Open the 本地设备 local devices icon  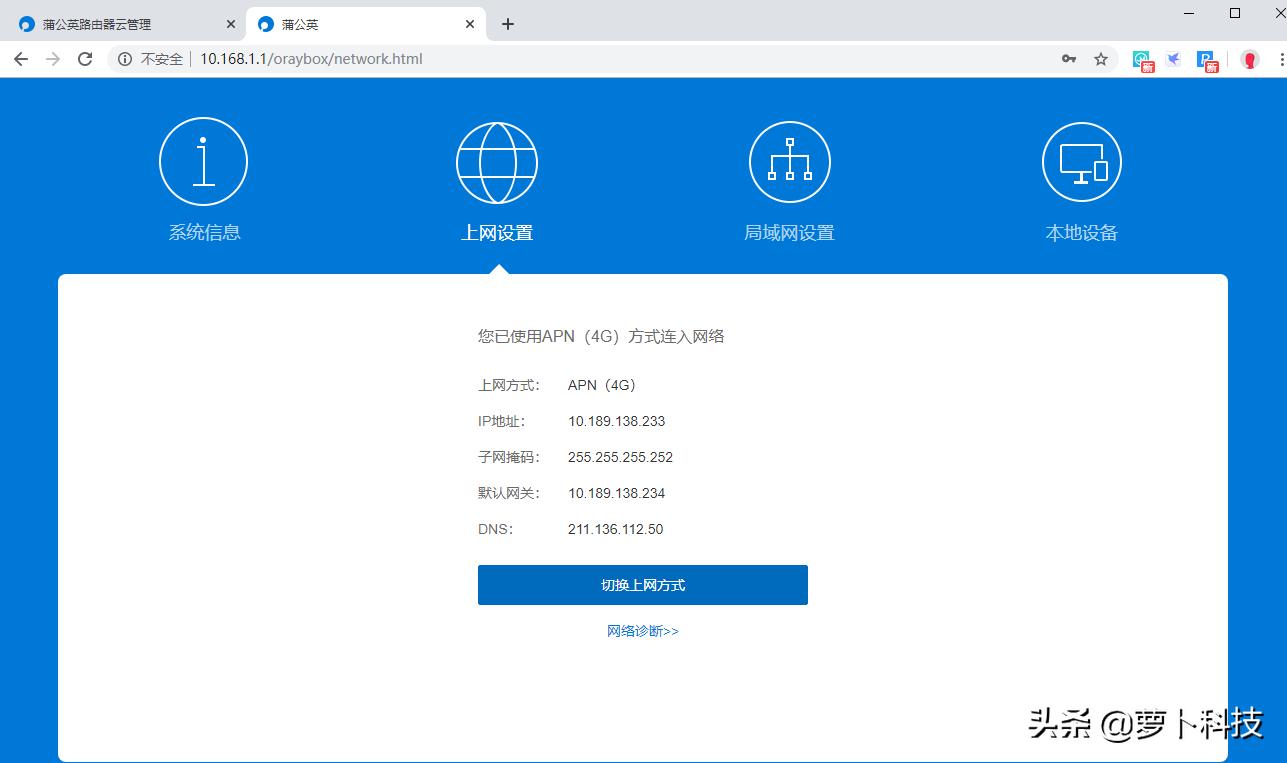(x=1081, y=161)
